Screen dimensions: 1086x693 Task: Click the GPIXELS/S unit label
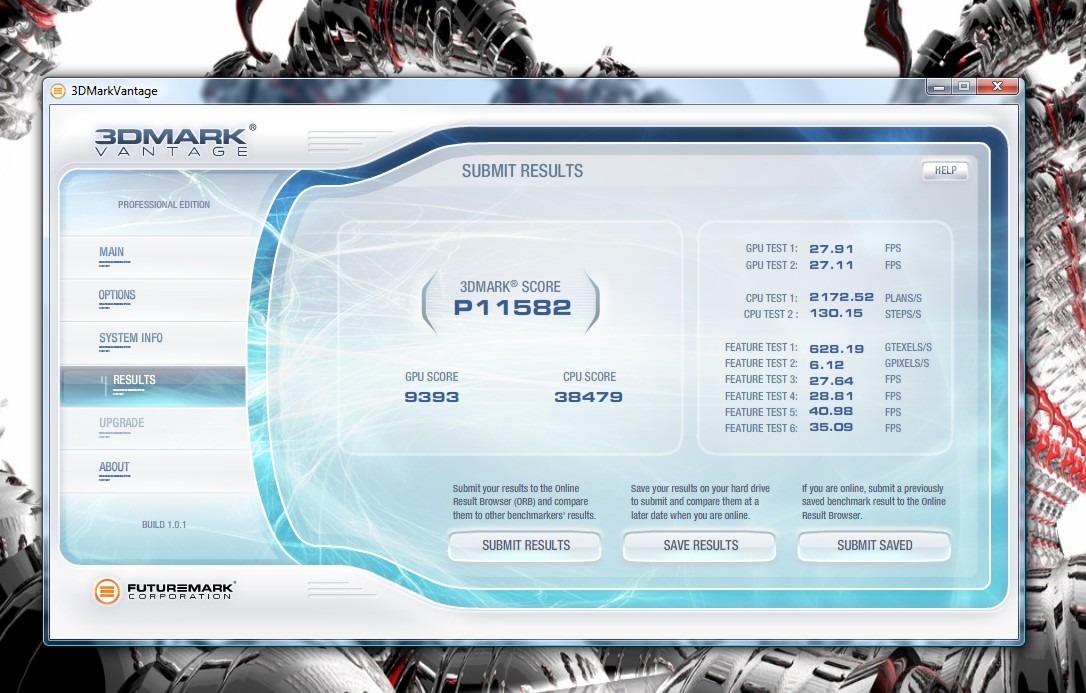907,363
